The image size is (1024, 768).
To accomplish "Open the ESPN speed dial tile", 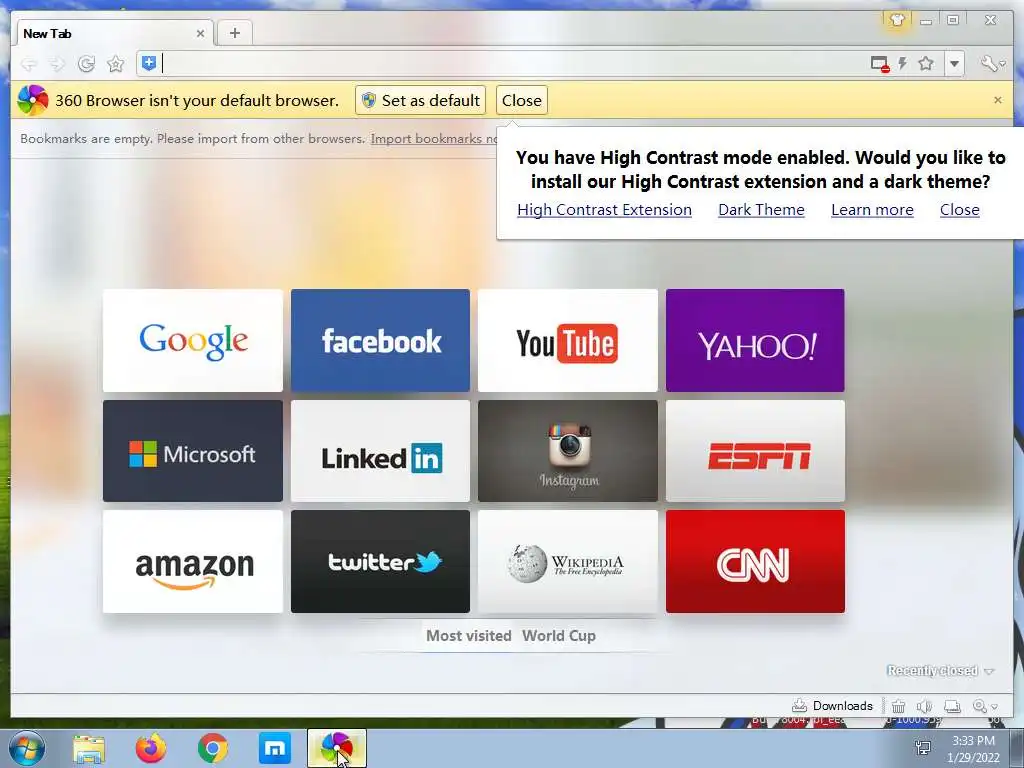I will (x=755, y=451).
